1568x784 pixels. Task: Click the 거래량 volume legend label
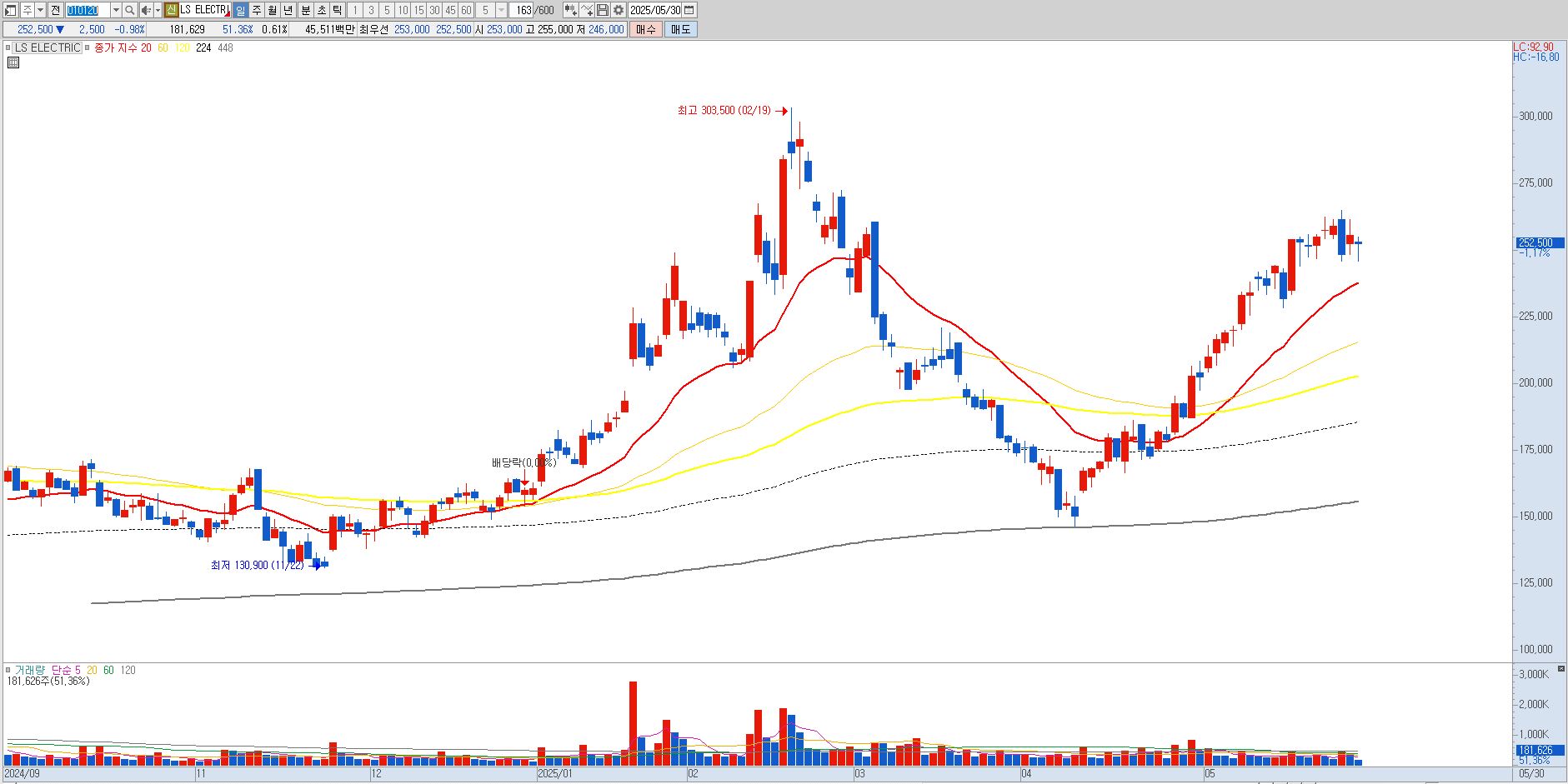[x=30, y=670]
